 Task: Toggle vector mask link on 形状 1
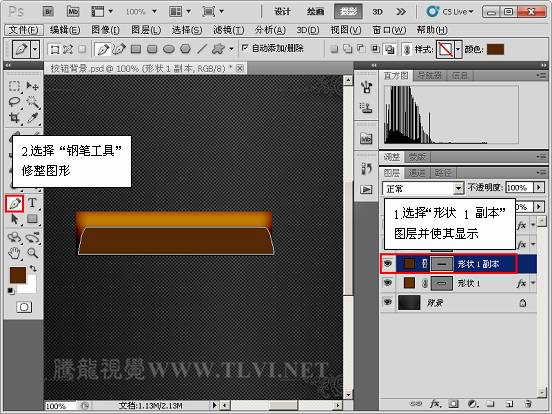tap(425, 283)
